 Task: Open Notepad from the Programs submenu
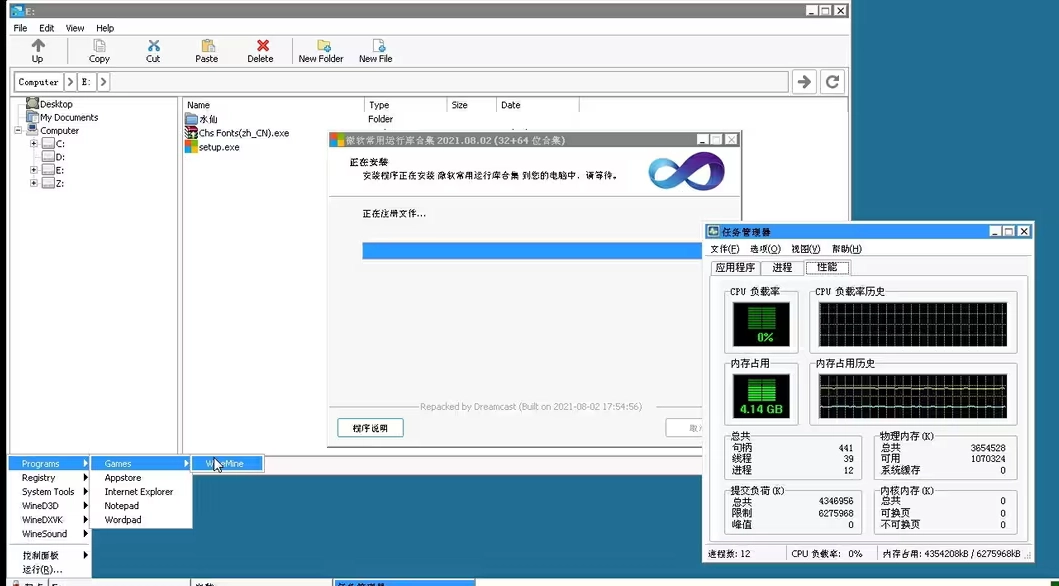coord(122,506)
